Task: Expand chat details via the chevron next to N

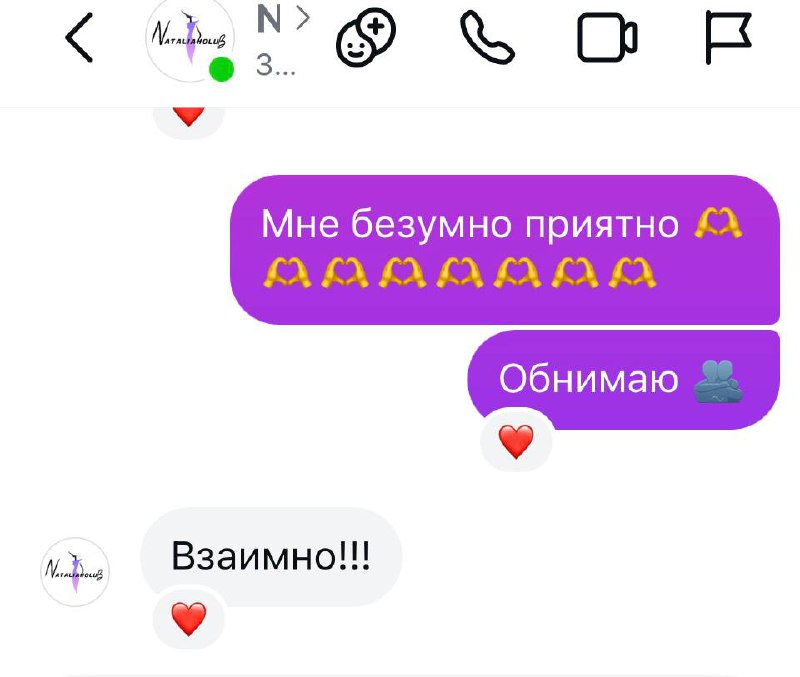Action: 304,19
